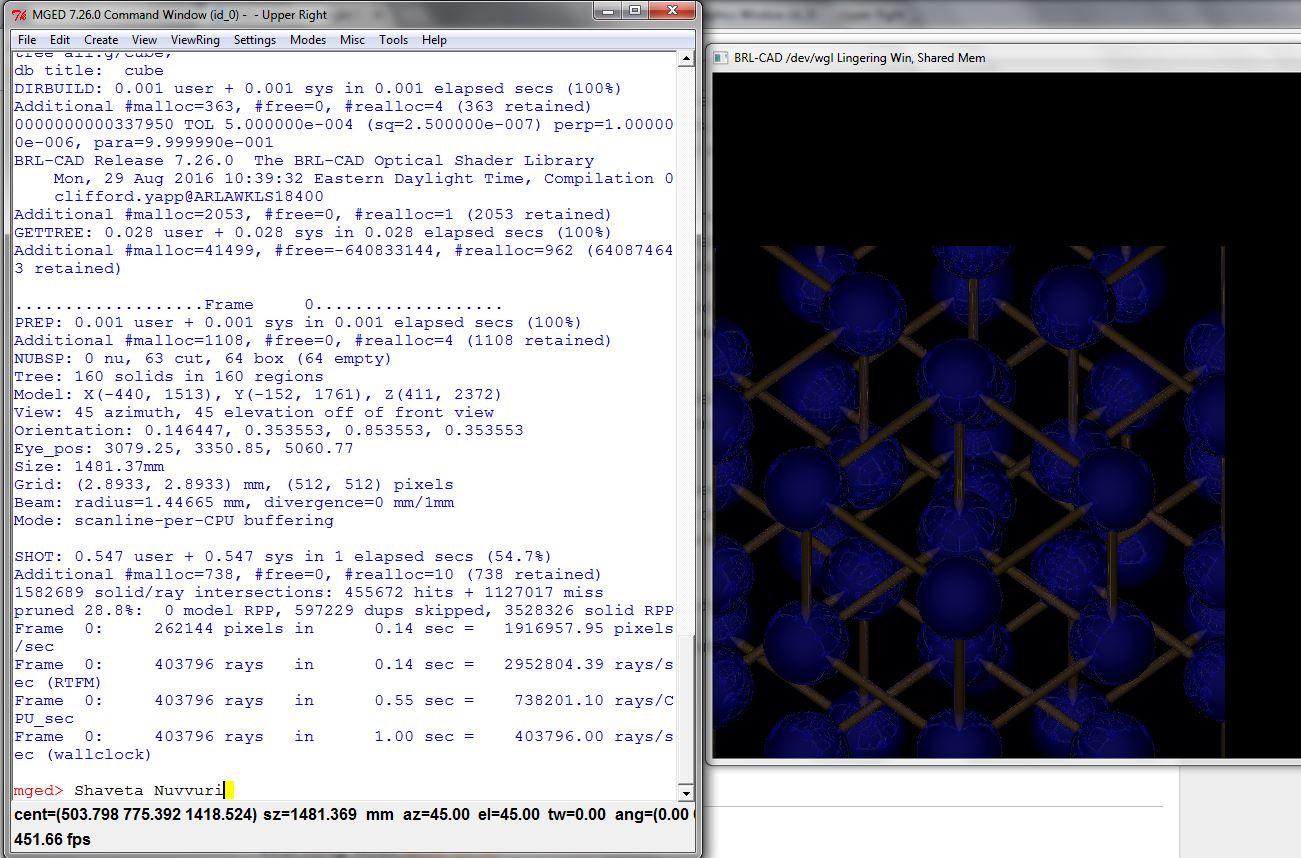The height and width of the screenshot is (858, 1301).
Task: Click the 'Eye_pos: 3079.25' line
Action: tap(184, 449)
